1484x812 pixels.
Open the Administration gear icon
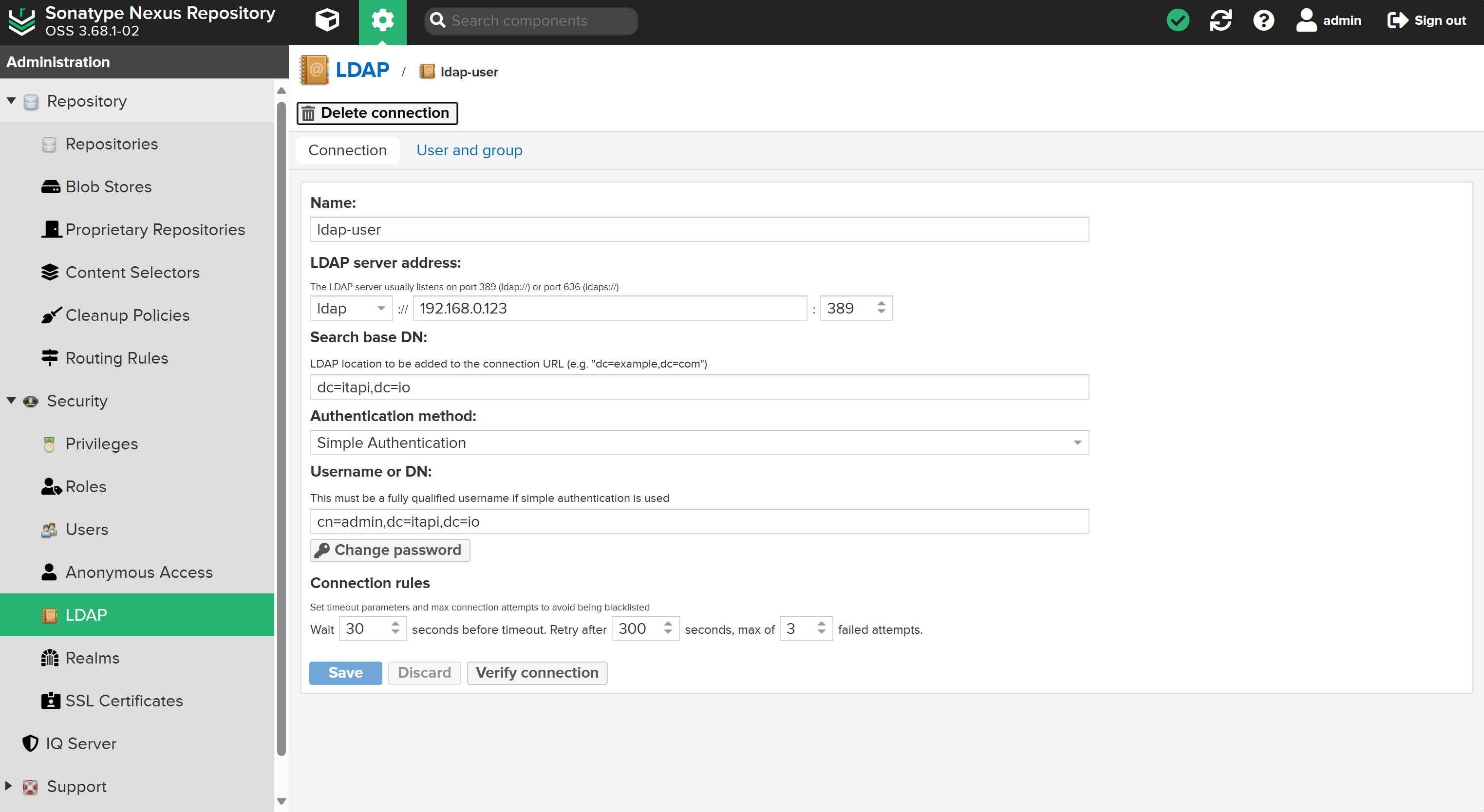pyautogui.click(x=382, y=21)
